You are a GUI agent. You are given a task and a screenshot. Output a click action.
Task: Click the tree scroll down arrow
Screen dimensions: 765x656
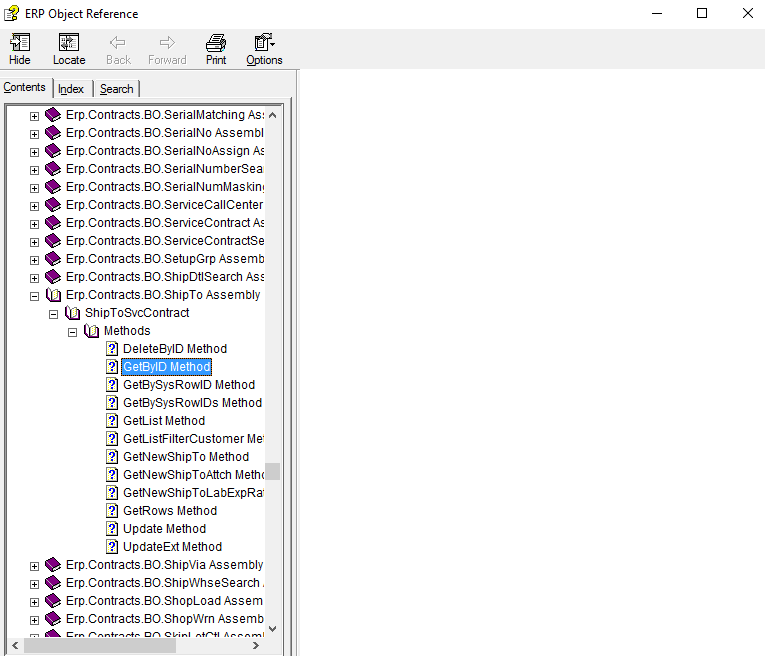coord(273,629)
